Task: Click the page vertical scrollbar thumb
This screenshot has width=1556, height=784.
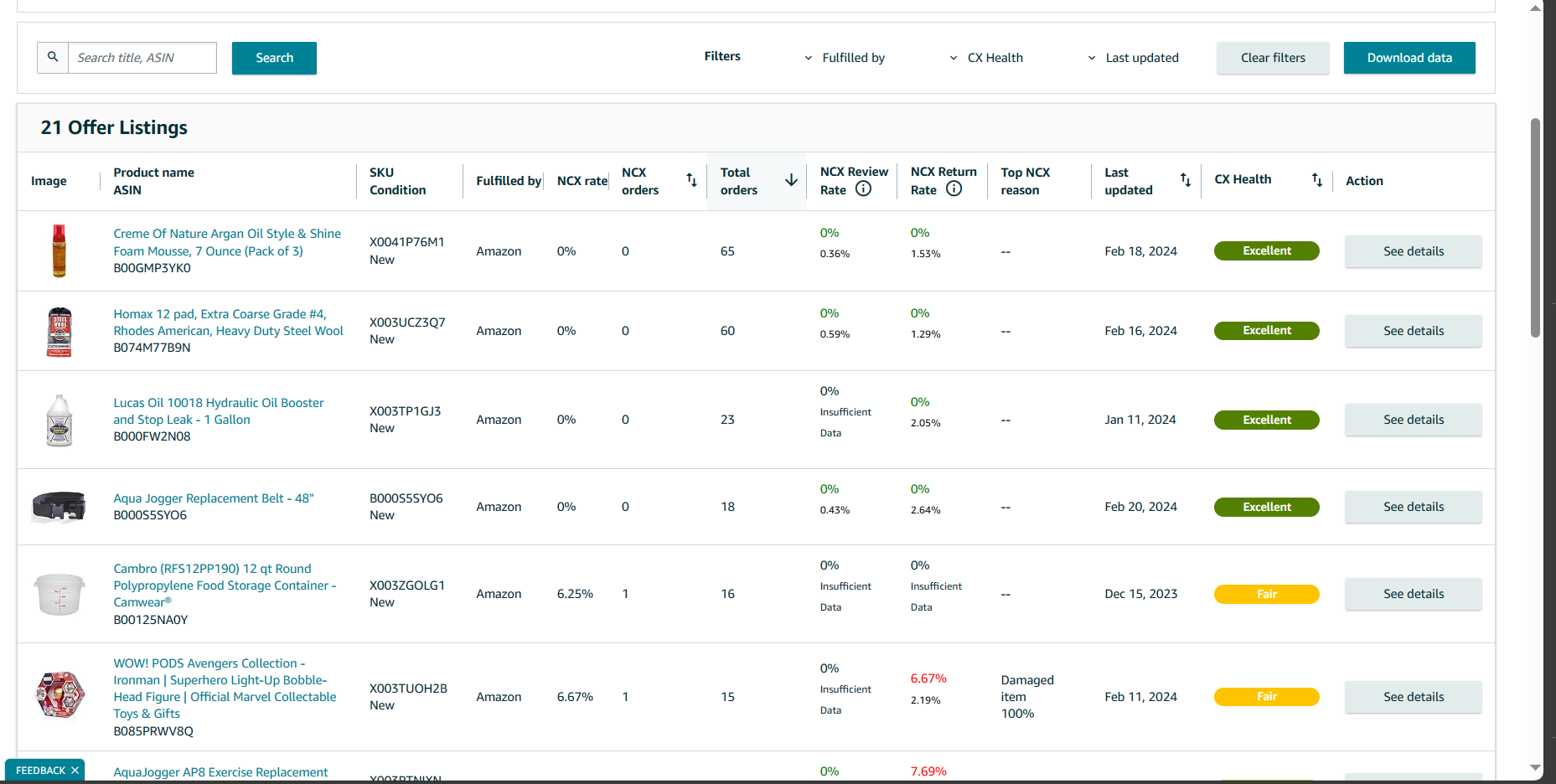Action: point(1535,228)
